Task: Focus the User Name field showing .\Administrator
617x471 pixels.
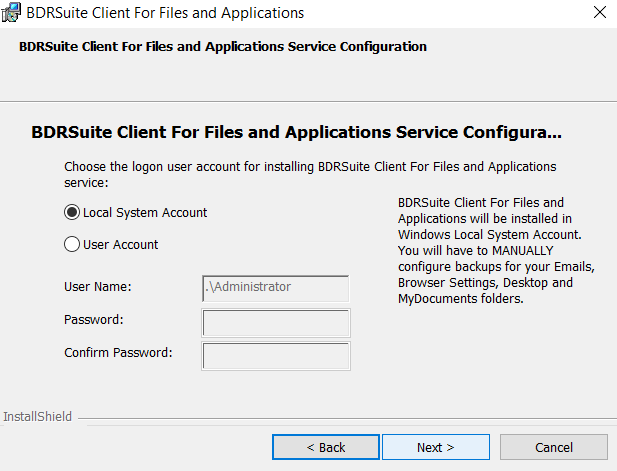Action: [x=275, y=288]
